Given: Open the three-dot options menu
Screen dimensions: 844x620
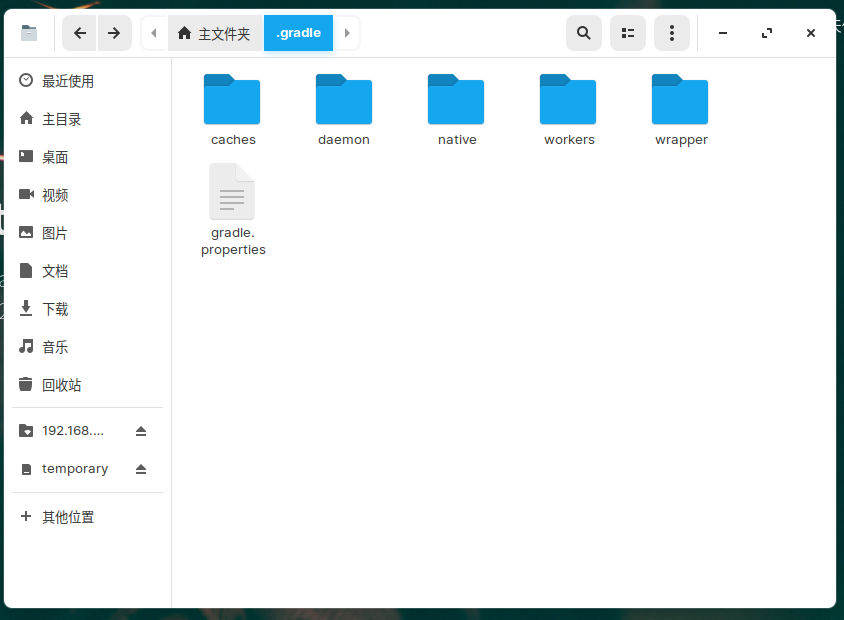Looking at the screenshot, I should 672,33.
